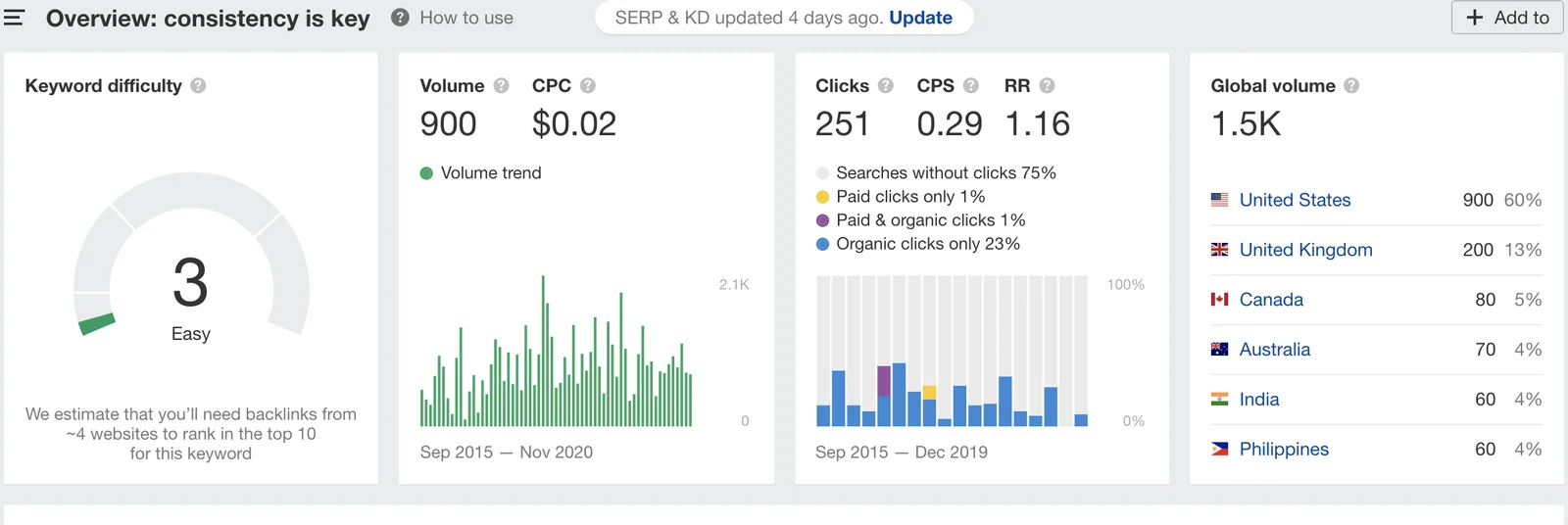The width and height of the screenshot is (1568, 525).
Task: Open the CPS help icon
Action: click(971, 85)
